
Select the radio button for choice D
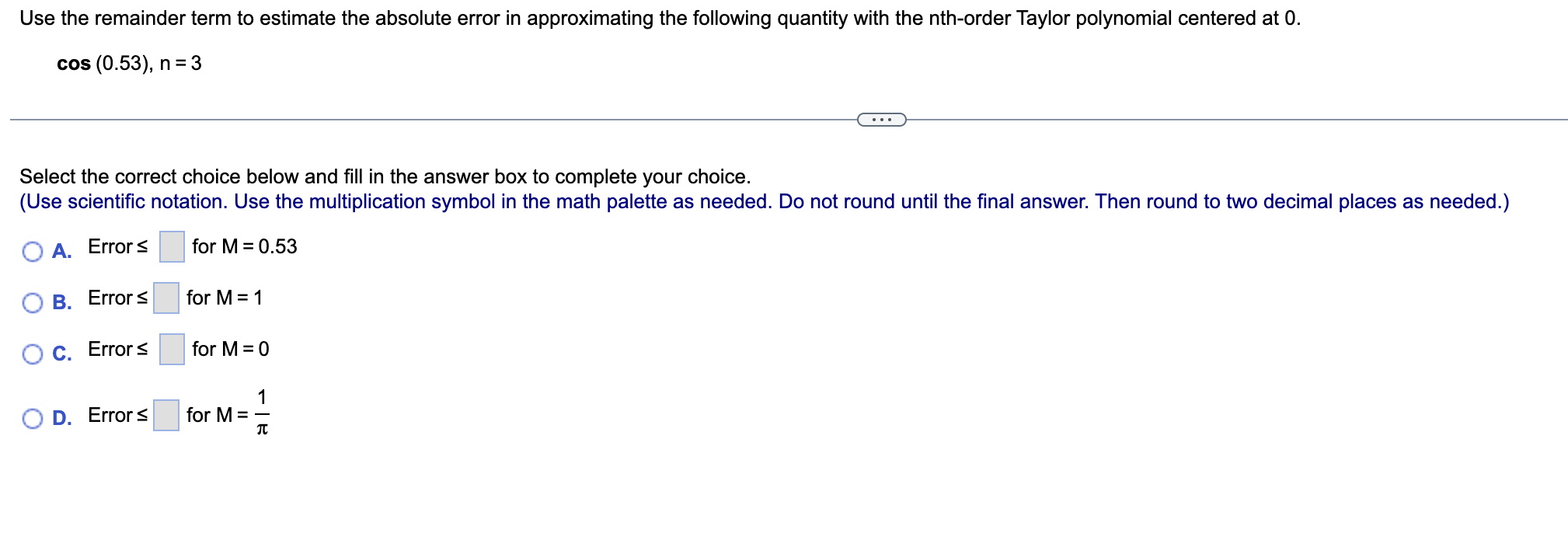[33, 418]
